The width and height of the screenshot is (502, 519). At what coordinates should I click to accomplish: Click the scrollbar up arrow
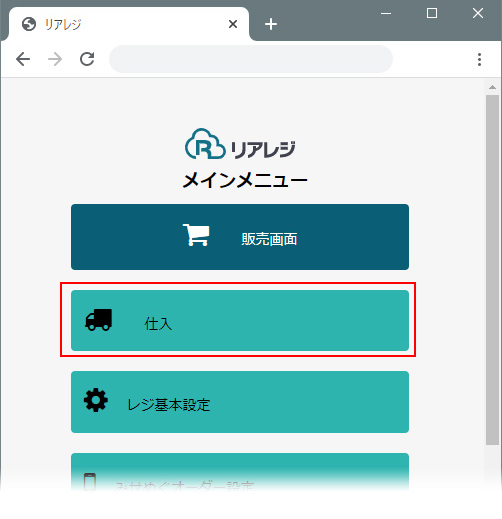pyautogui.click(x=492, y=87)
